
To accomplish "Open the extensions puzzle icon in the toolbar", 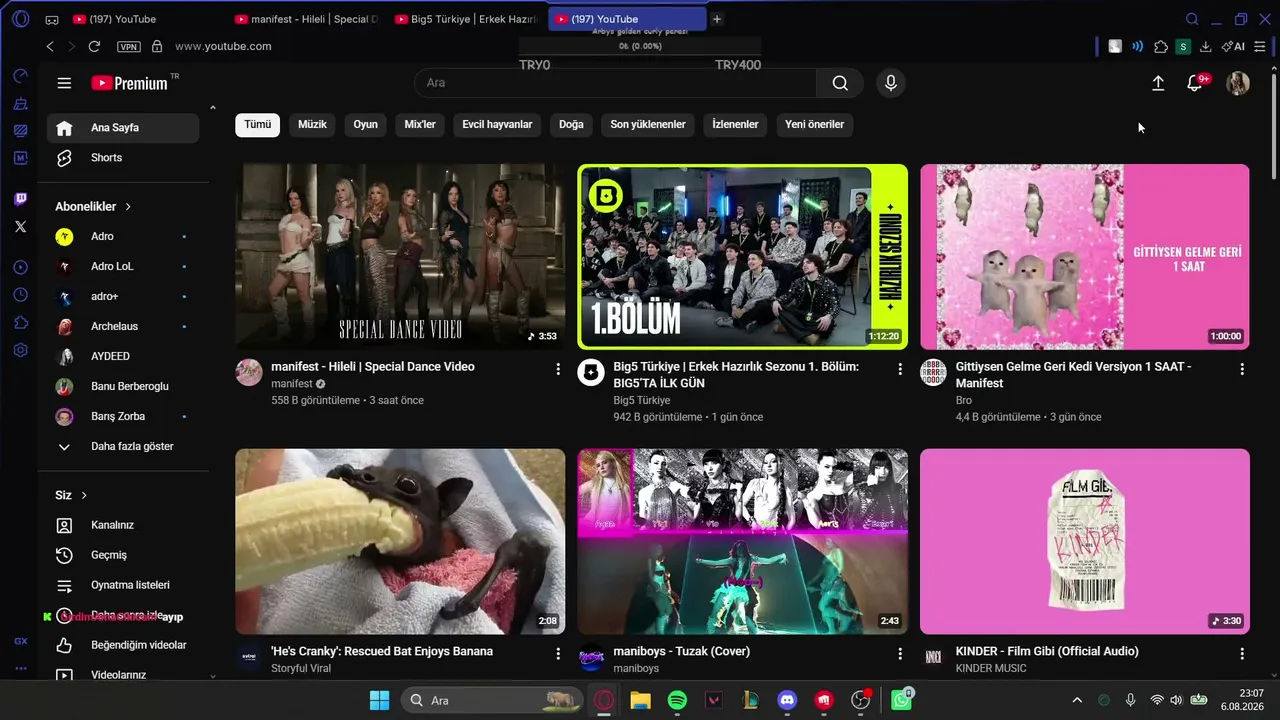I will click(1161, 46).
